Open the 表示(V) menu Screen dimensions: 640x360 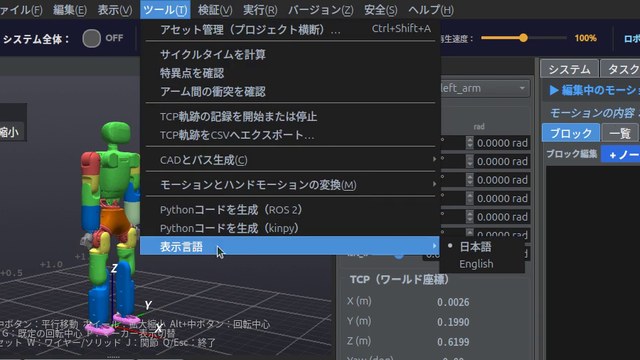pos(115,10)
